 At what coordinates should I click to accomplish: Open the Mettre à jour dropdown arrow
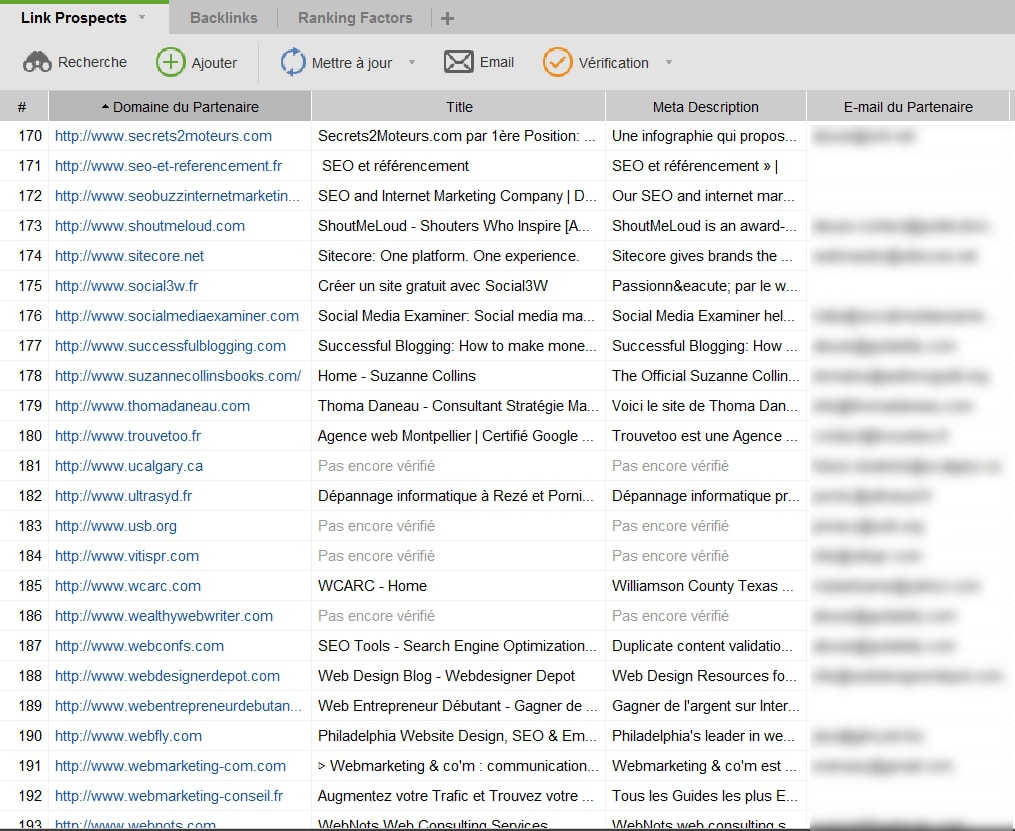(412, 63)
